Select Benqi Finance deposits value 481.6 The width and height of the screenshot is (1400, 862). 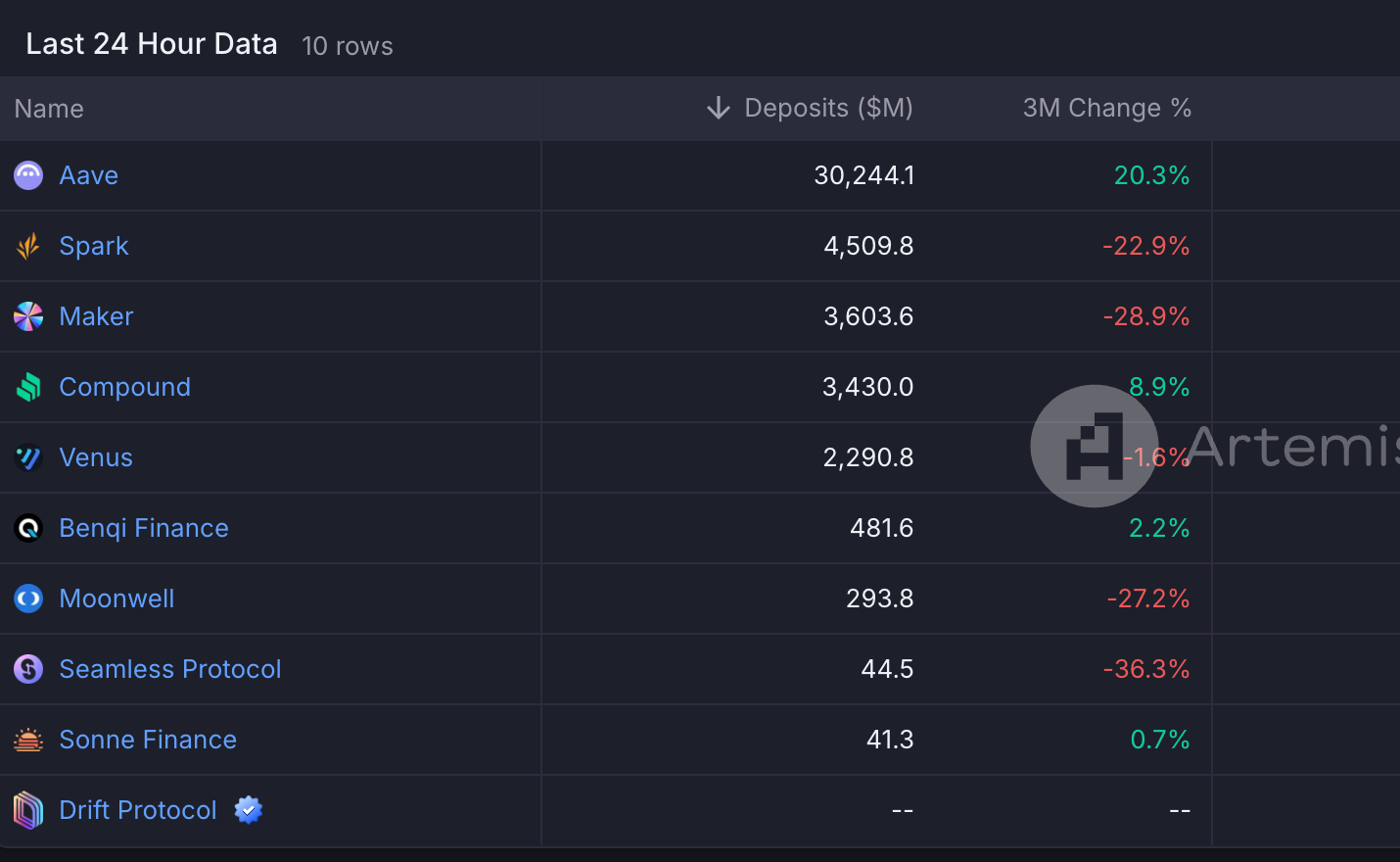[x=881, y=528]
